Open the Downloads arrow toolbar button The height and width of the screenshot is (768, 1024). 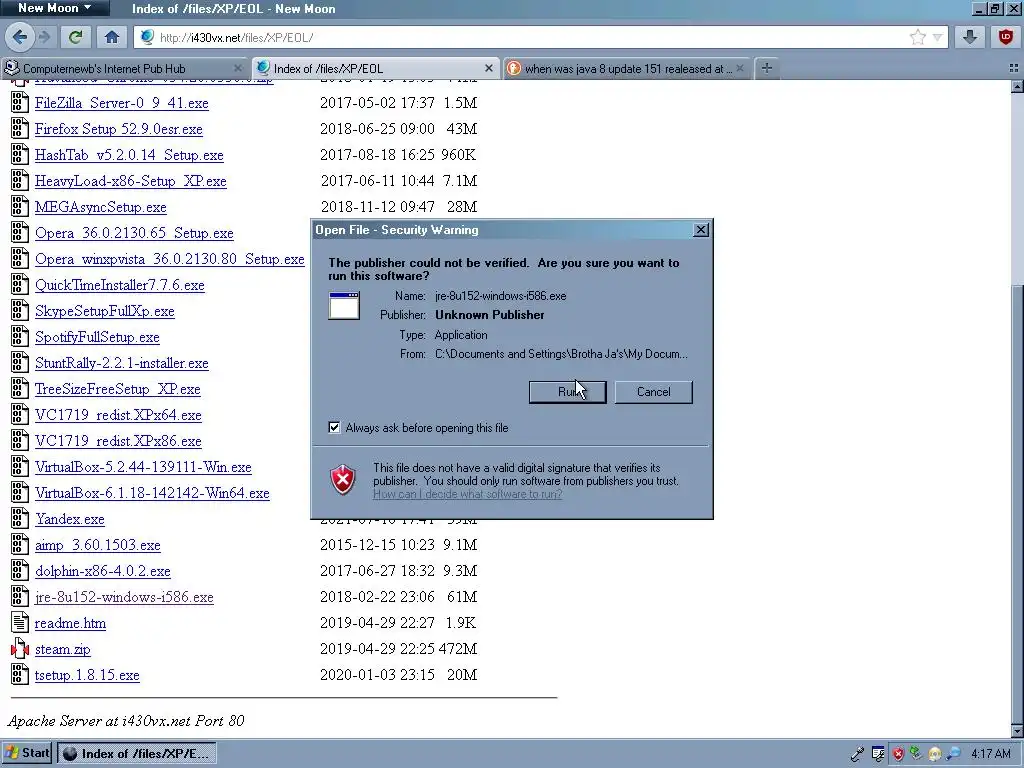coord(970,37)
